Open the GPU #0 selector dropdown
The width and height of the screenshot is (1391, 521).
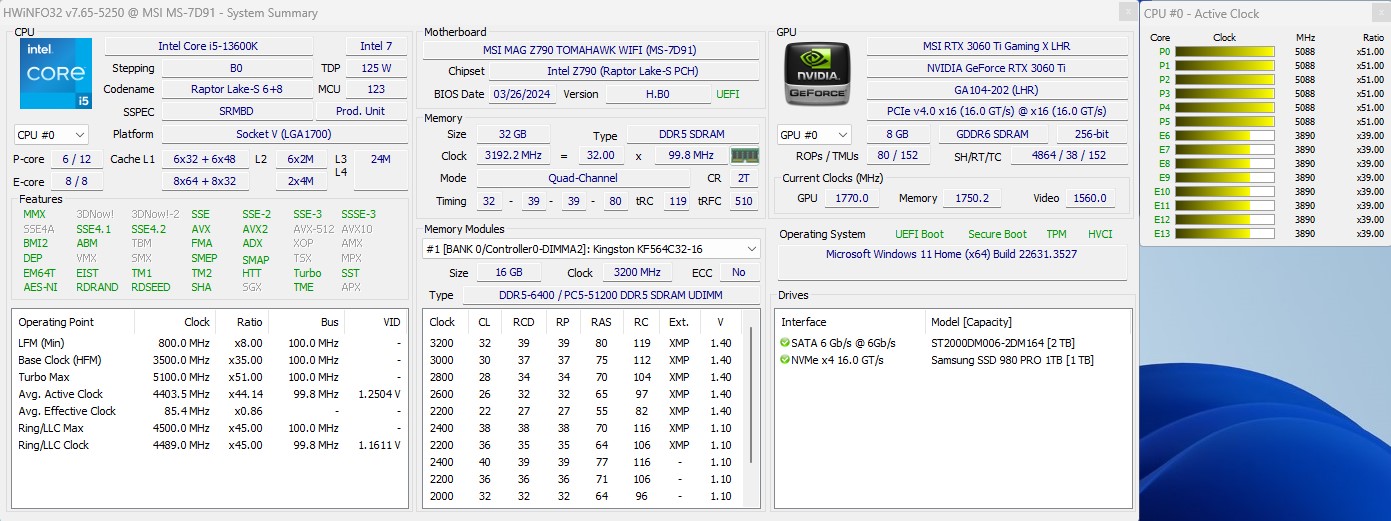814,134
